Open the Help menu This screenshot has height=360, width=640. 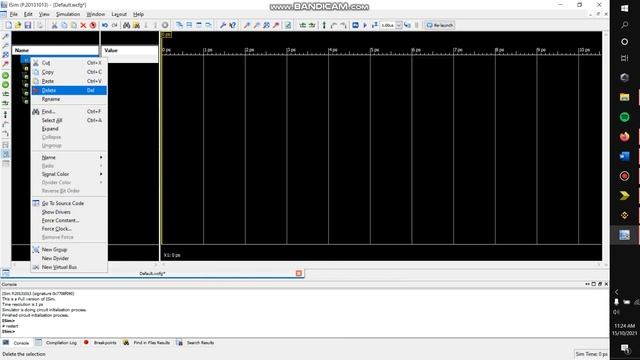(138, 14)
